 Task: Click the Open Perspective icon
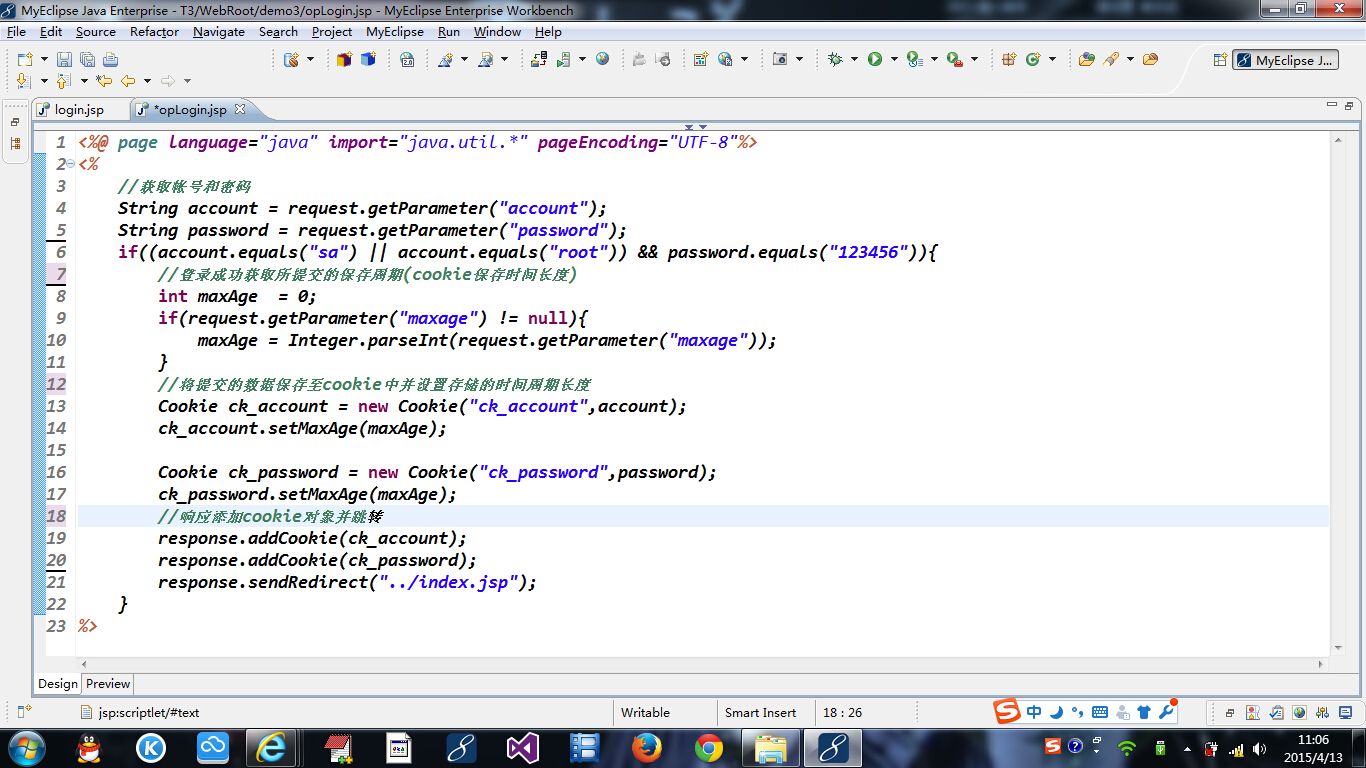1220,60
